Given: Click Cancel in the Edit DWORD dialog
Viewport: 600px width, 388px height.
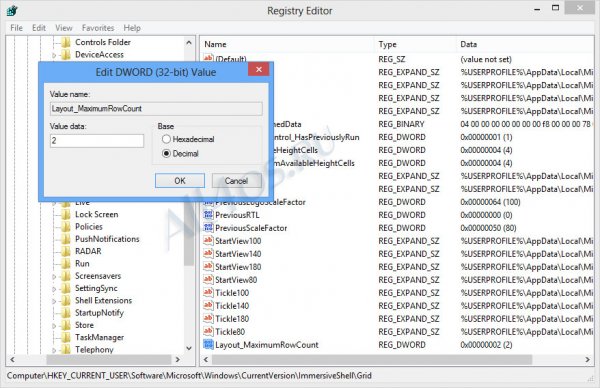Looking at the screenshot, I should (x=236, y=181).
